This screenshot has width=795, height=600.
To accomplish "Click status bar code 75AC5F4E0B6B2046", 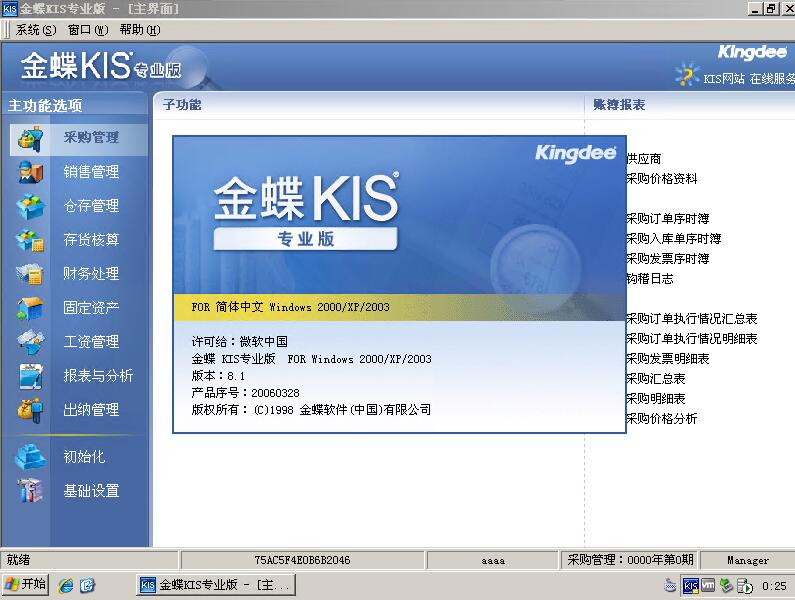I will coord(302,560).
